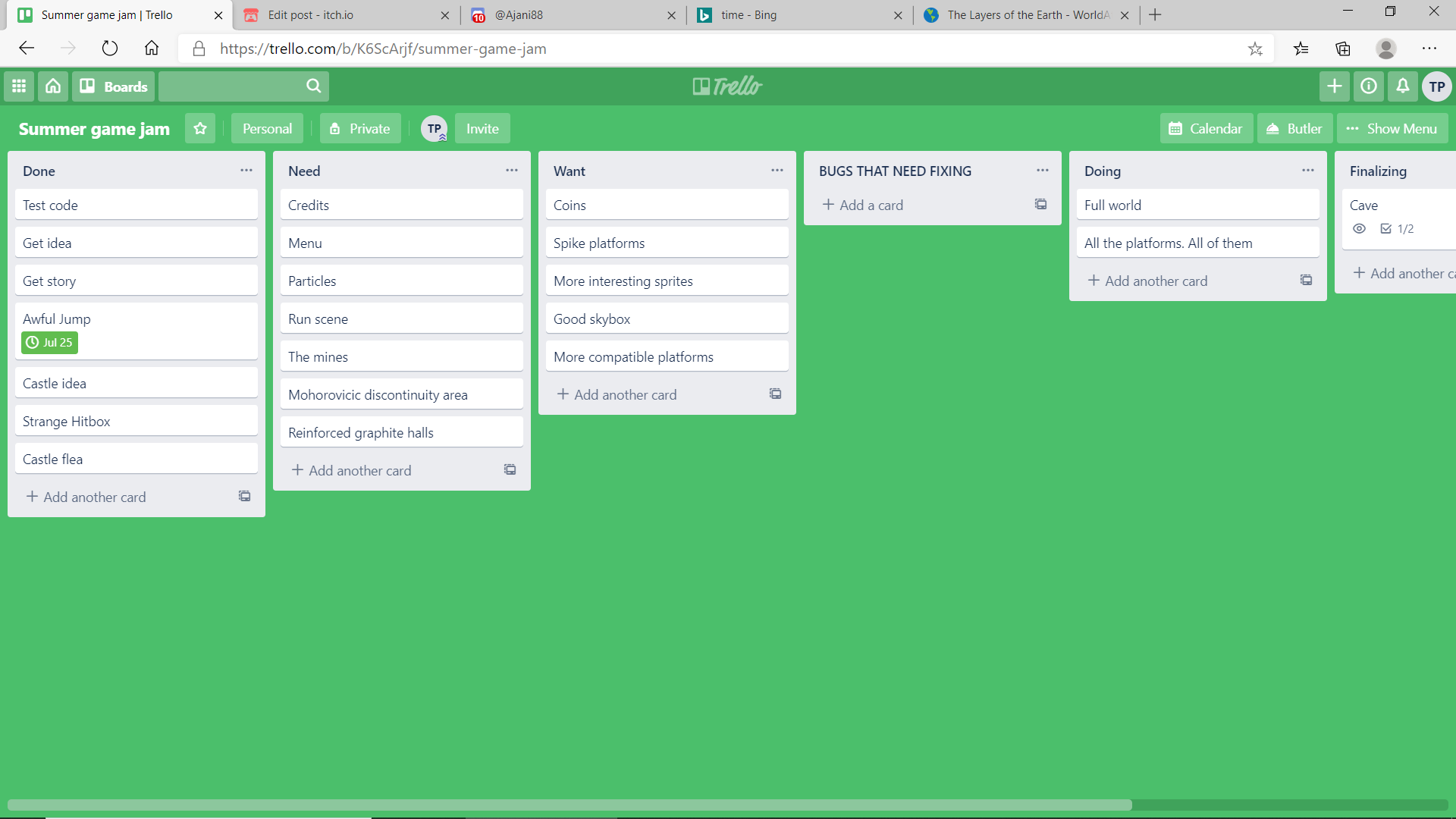Click the create plus icon in header
Viewport: 1456px width, 819px height.
pos(1335,86)
